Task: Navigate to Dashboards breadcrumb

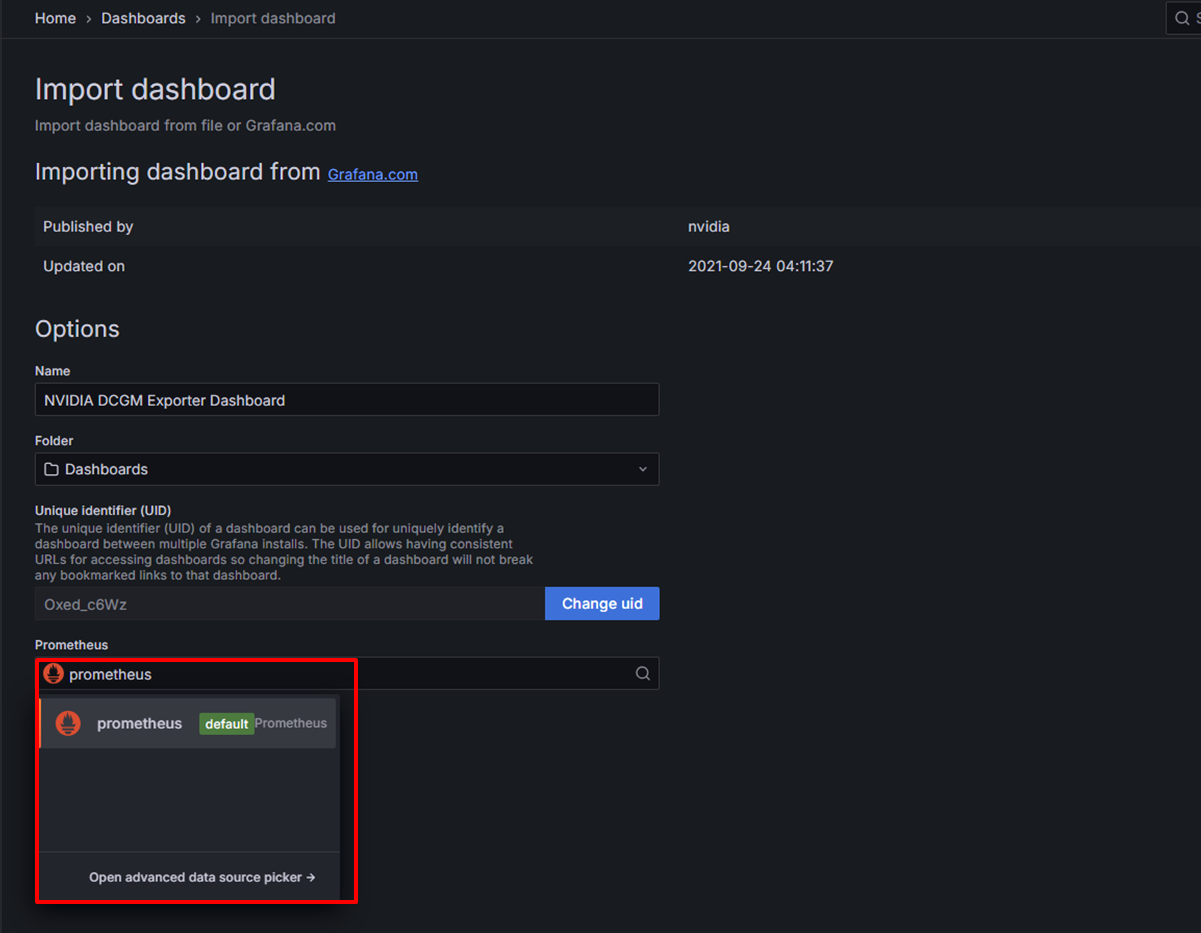Action: pos(143,19)
